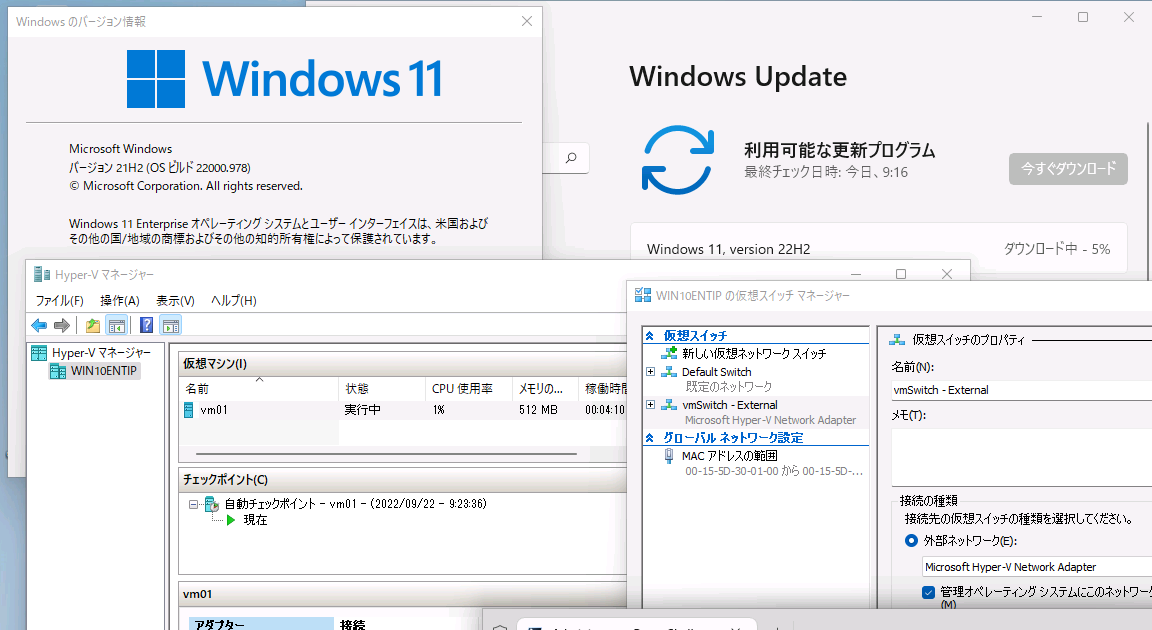Screen dimensions: 1152x630
Task: Click the Windows 11 logo
Action: coord(156,79)
